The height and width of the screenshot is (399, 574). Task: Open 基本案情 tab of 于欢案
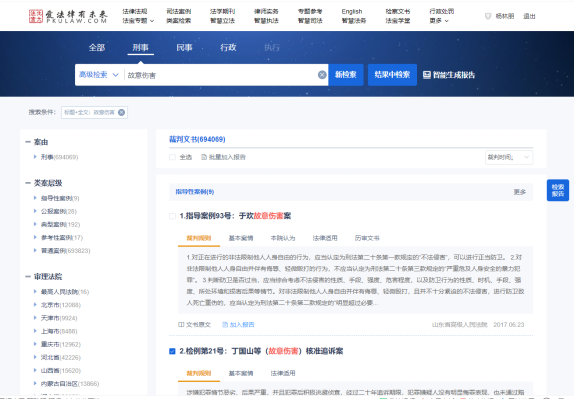(241, 238)
